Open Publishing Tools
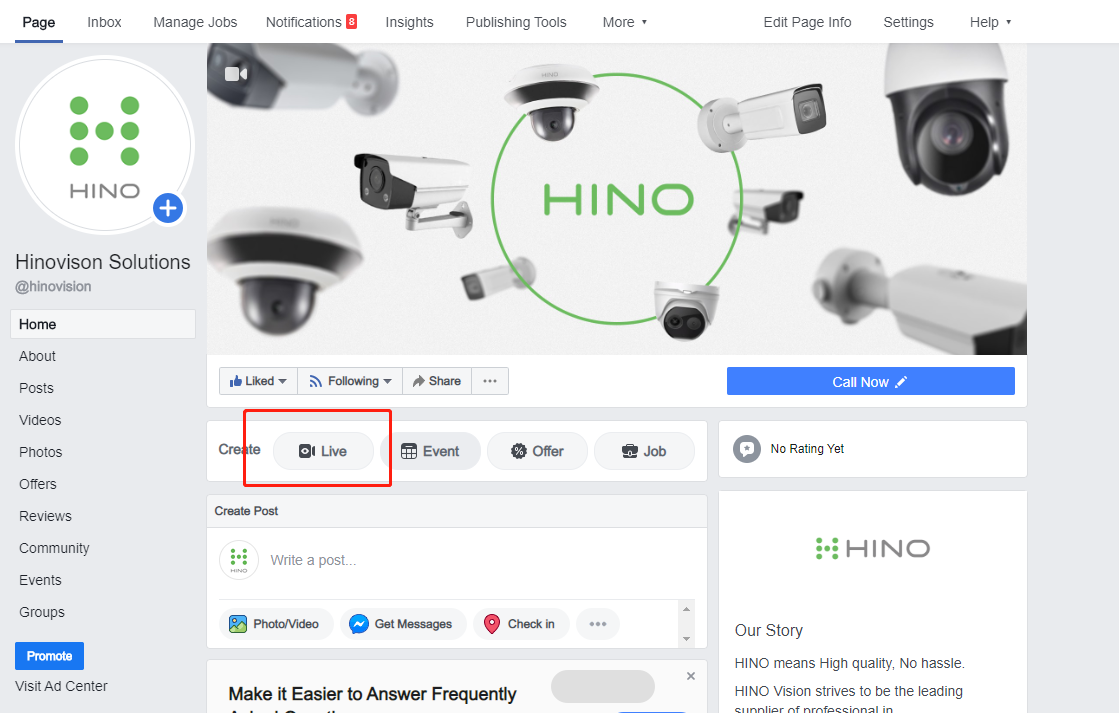The image size is (1119, 713). (516, 22)
